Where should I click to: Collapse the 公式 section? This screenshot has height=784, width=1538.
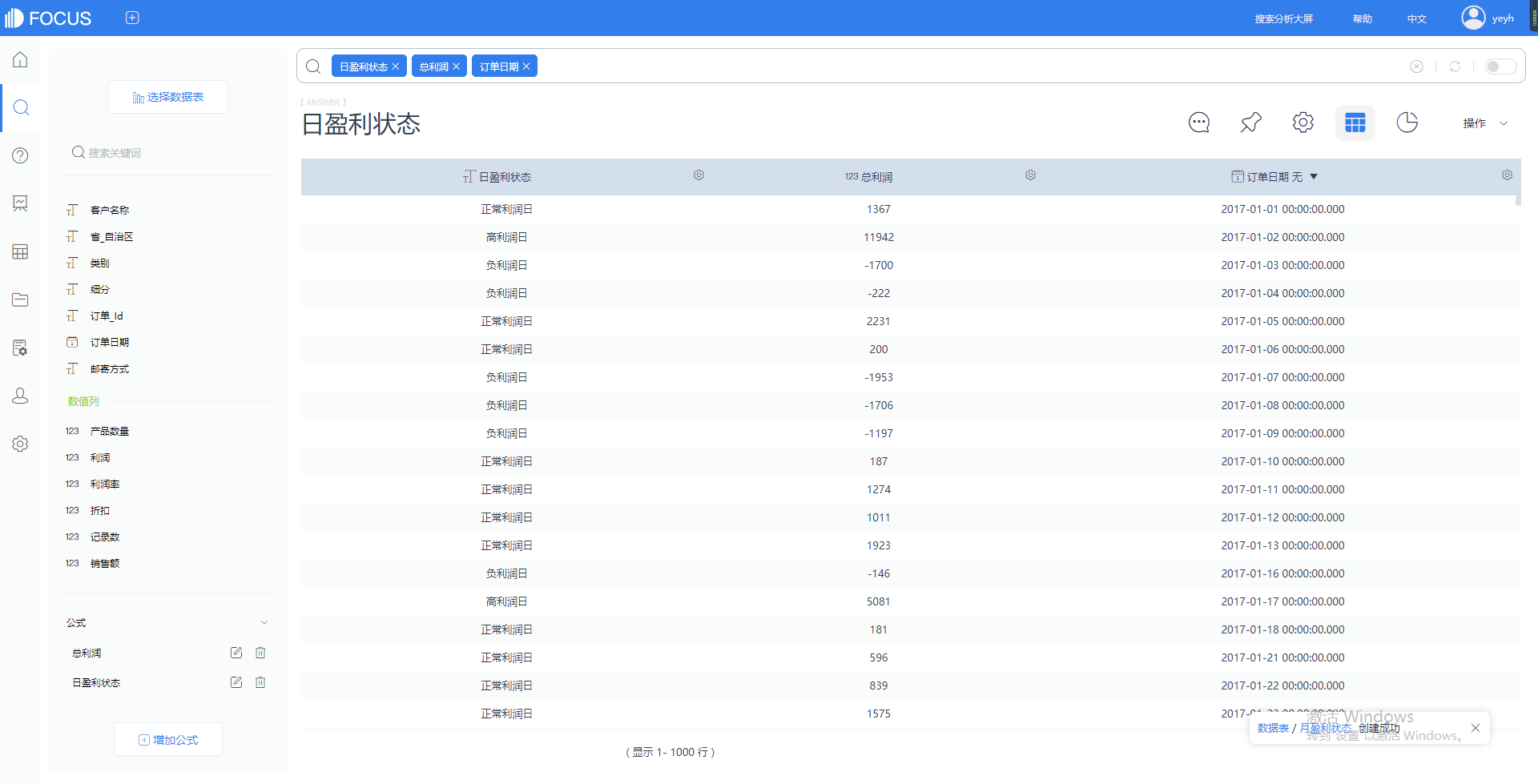(x=264, y=622)
